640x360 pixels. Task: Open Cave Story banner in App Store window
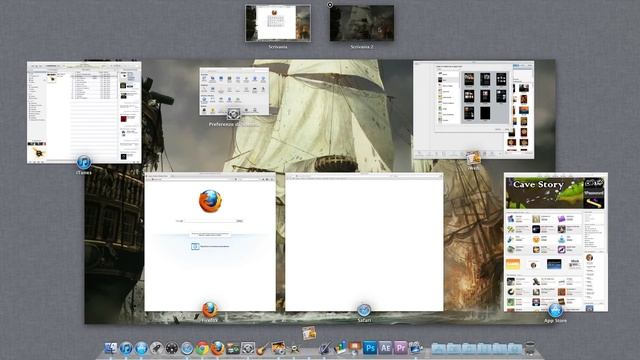tap(544, 193)
